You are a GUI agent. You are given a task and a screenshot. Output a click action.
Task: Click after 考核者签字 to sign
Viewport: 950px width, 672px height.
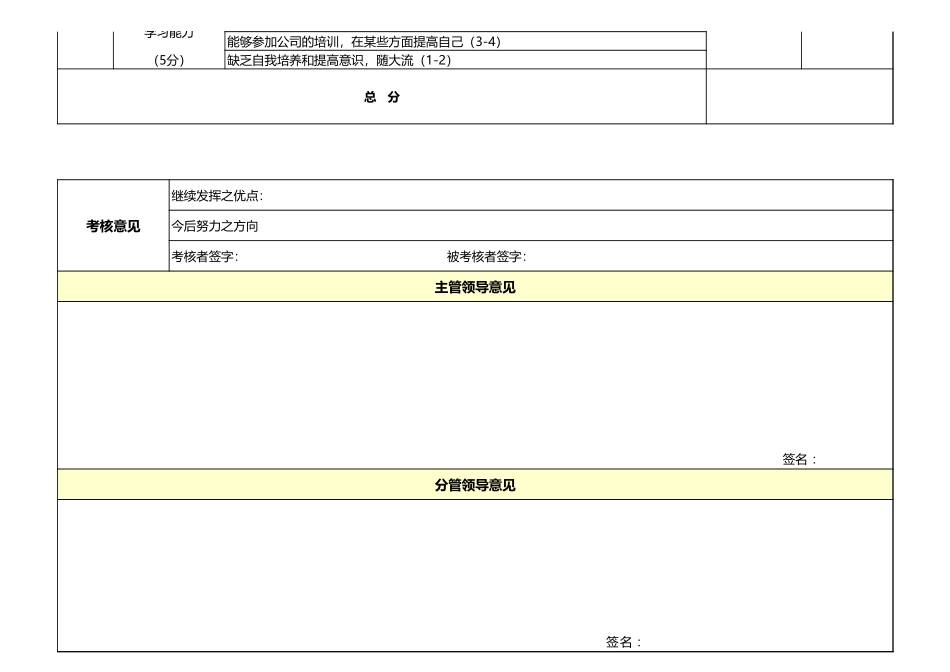(280, 257)
